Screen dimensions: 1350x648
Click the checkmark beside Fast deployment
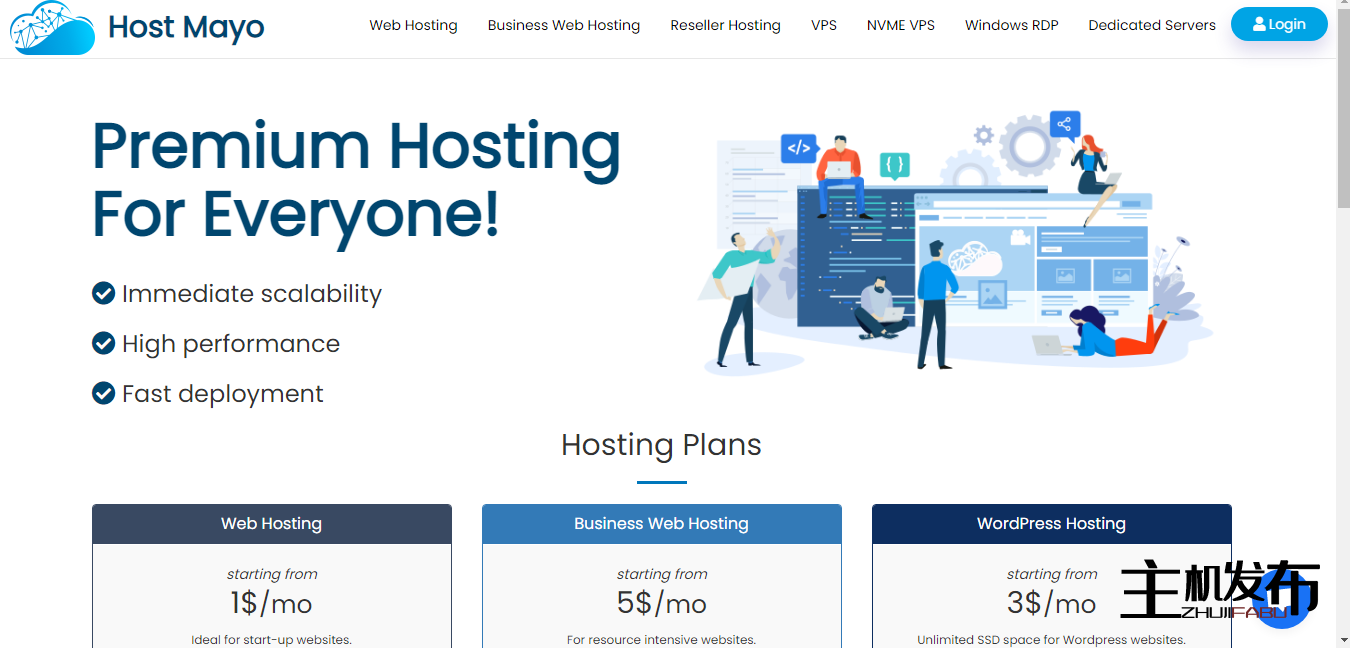103,393
